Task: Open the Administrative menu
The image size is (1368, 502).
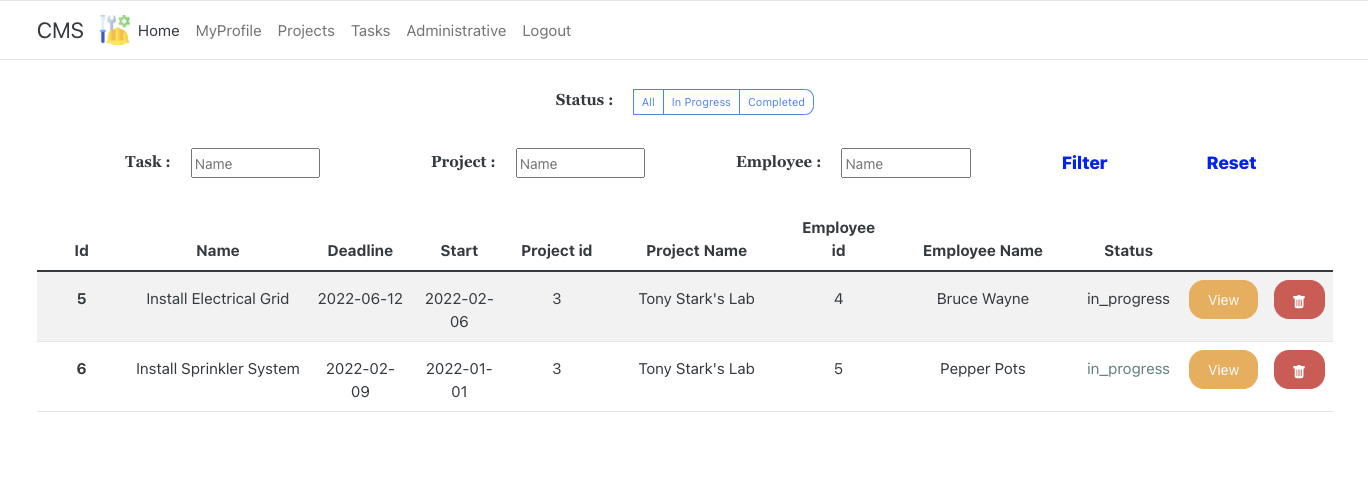Action: (456, 31)
